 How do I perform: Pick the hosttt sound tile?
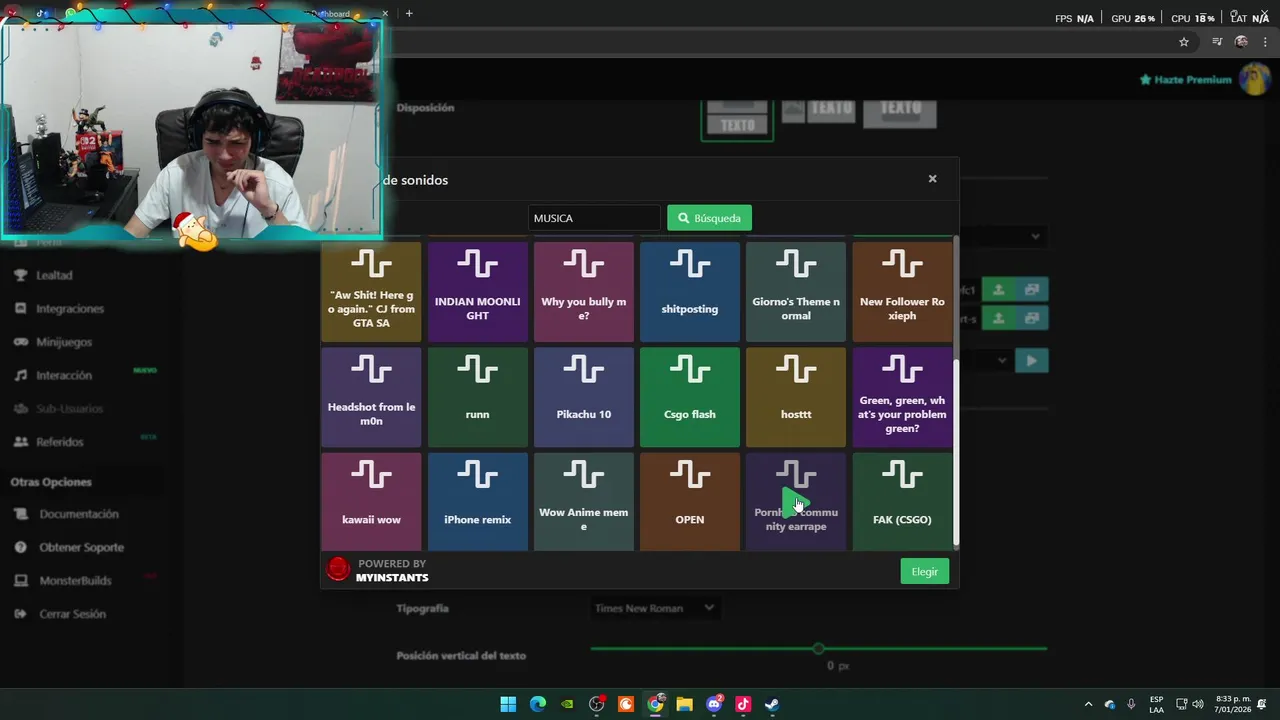click(795, 397)
